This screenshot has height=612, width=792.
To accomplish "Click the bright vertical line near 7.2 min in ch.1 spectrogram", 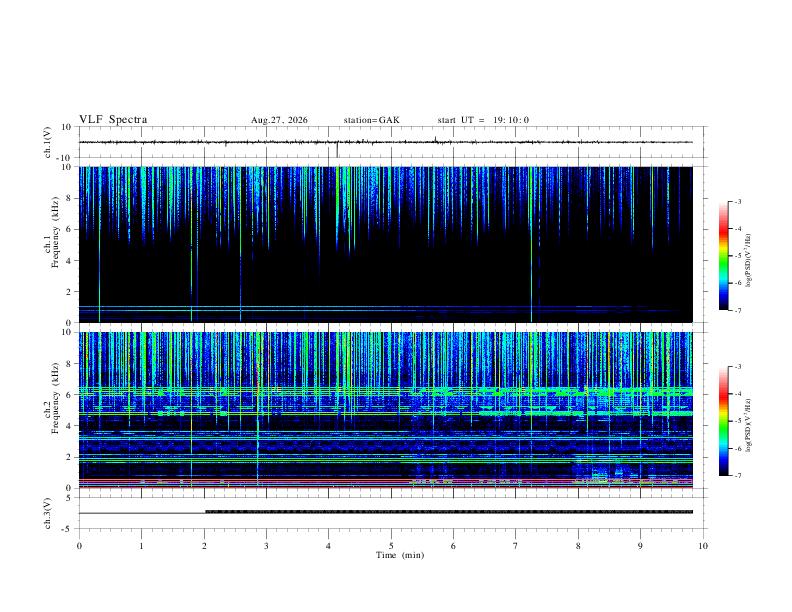I will click(531, 244).
